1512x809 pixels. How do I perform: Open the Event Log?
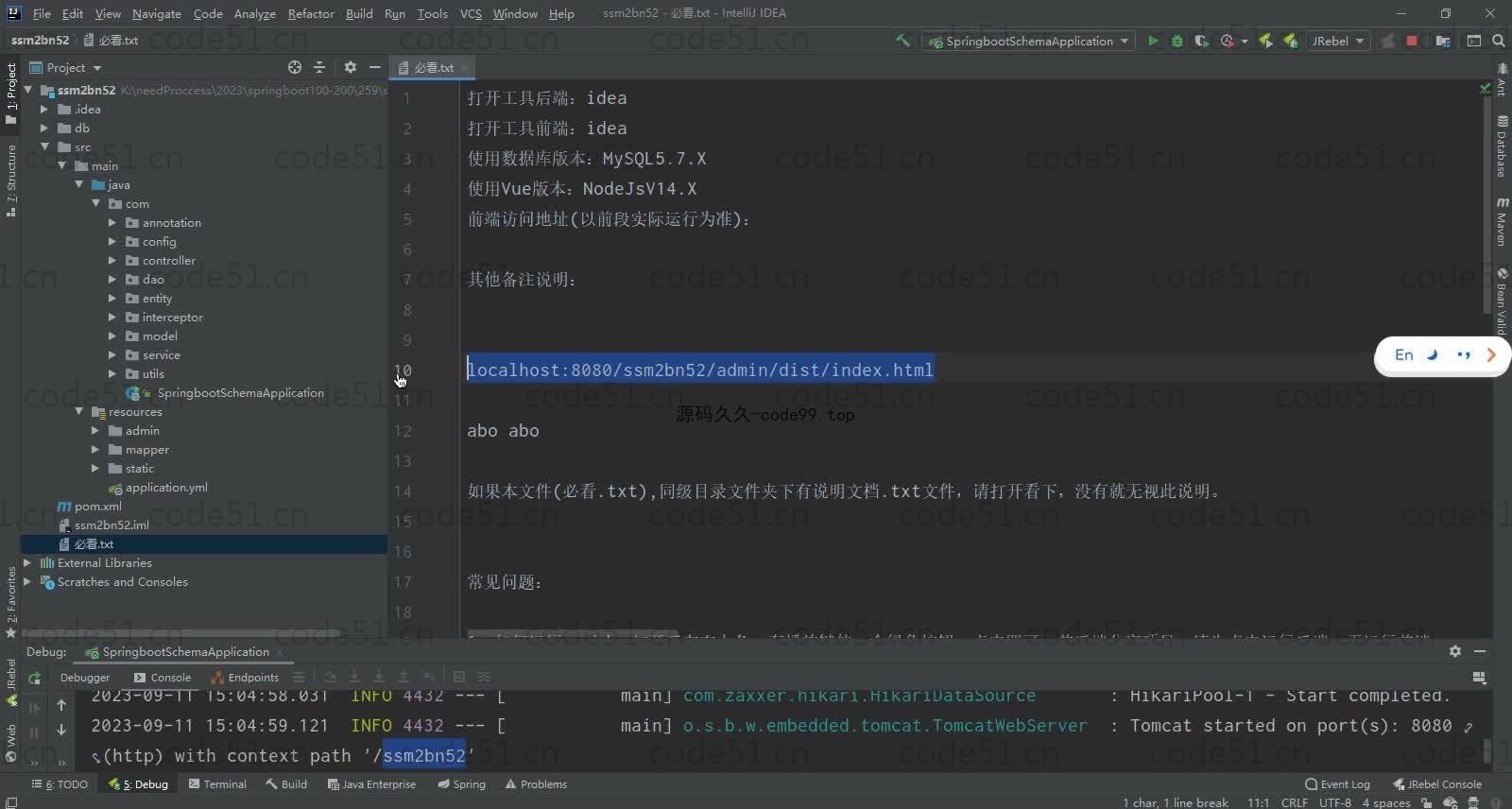(1337, 784)
